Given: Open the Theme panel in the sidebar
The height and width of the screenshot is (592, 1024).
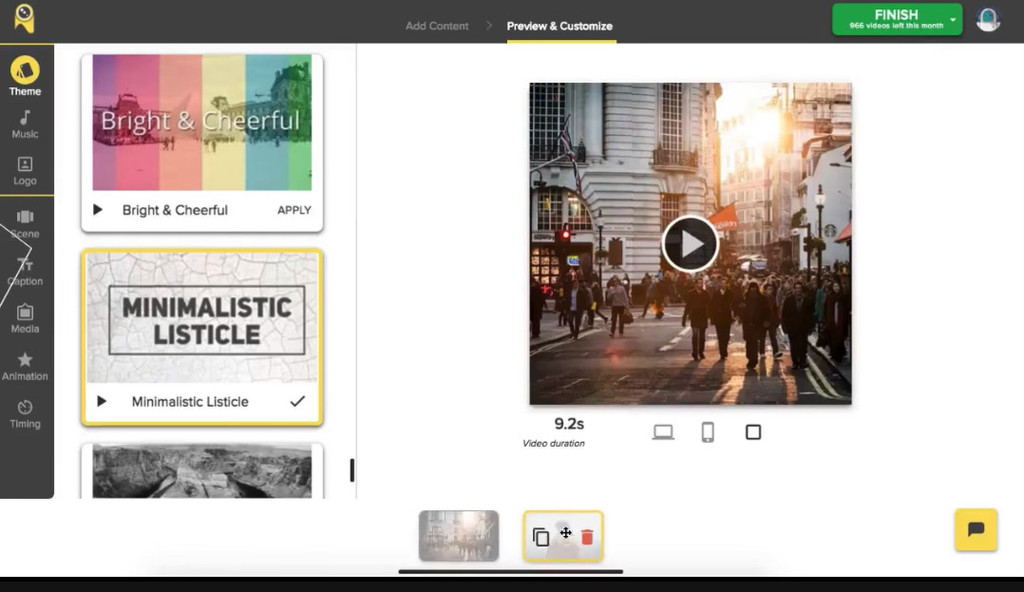Looking at the screenshot, I should click(x=25, y=75).
